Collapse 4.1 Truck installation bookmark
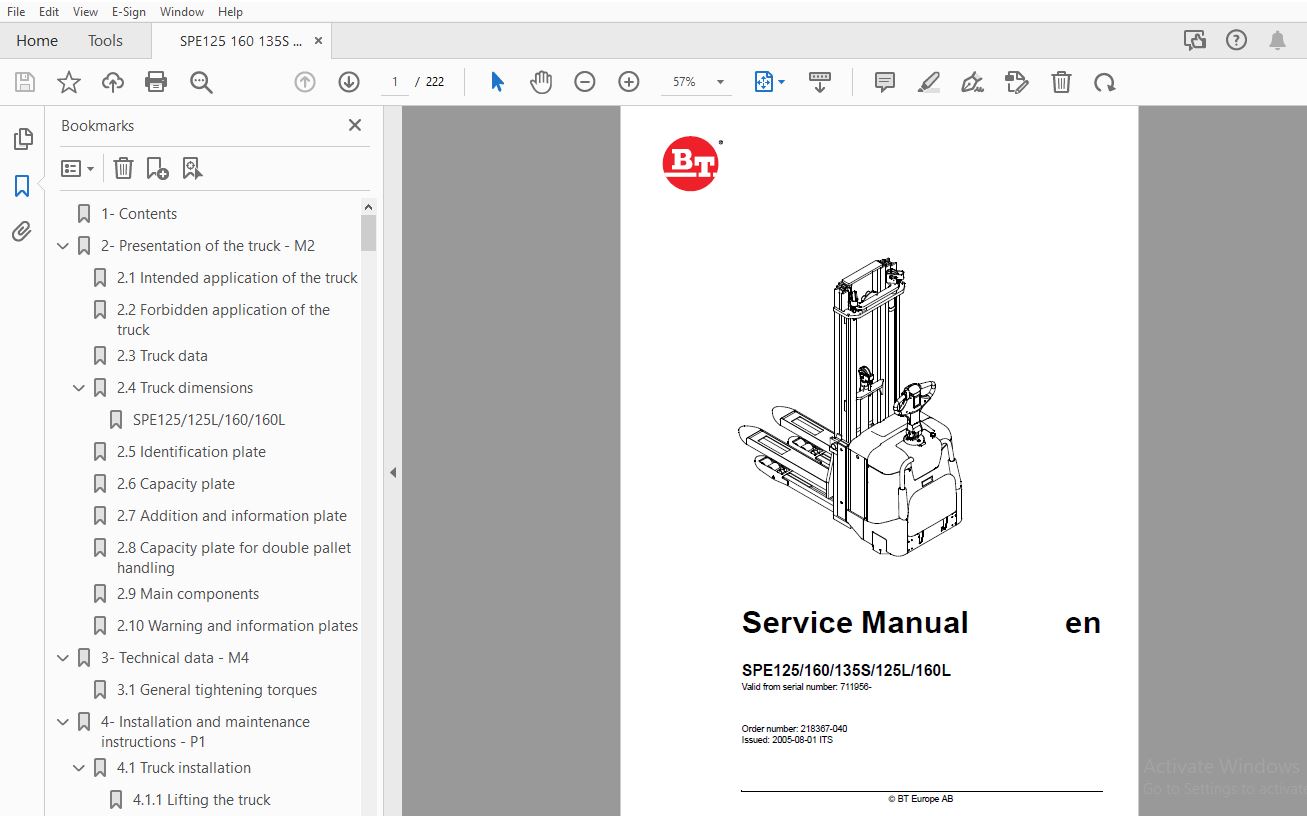Image resolution: width=1307 pixels, height=816 pixels. tap(79, 768)
